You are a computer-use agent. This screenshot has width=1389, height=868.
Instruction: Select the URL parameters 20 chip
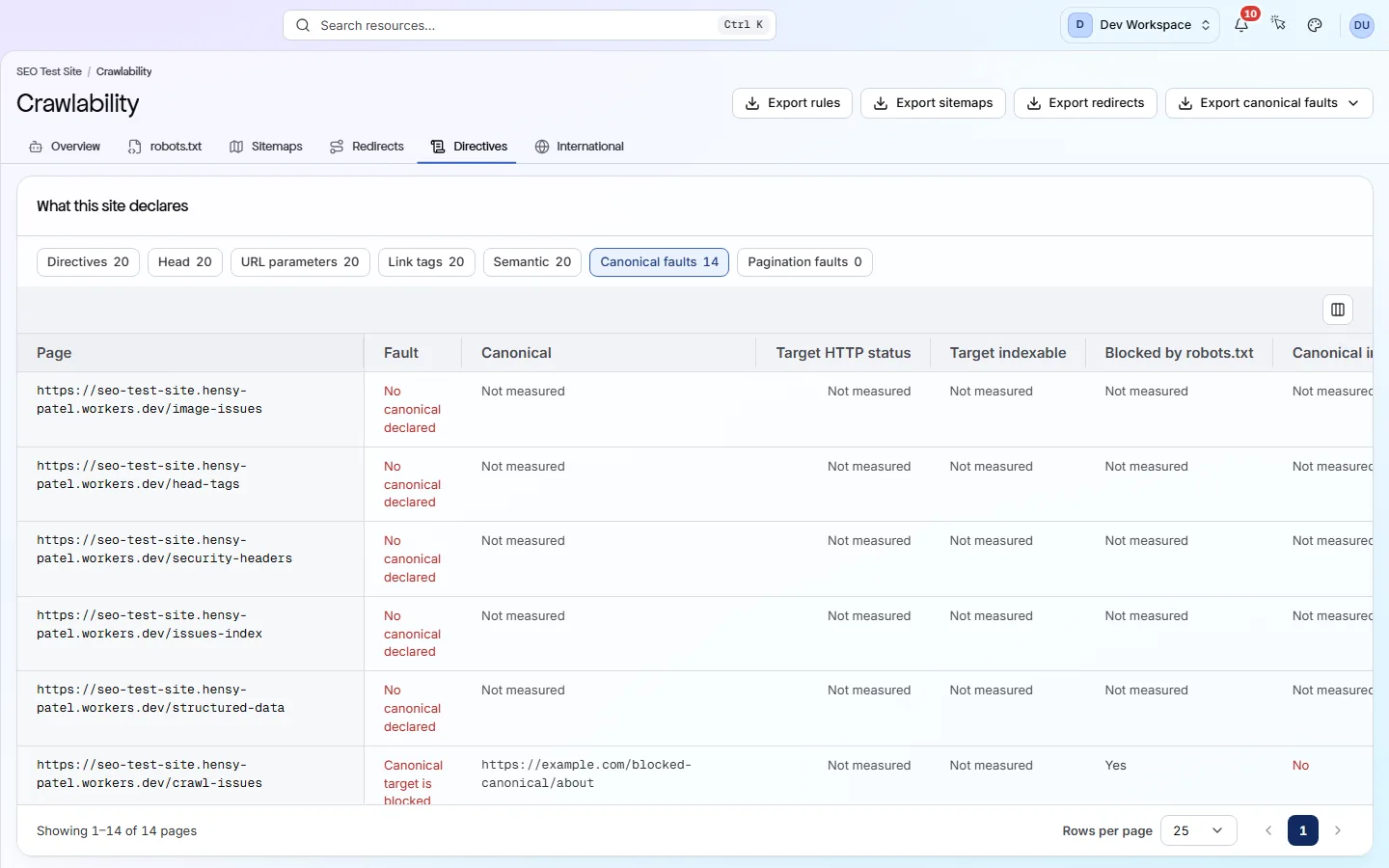coord(300,262)
